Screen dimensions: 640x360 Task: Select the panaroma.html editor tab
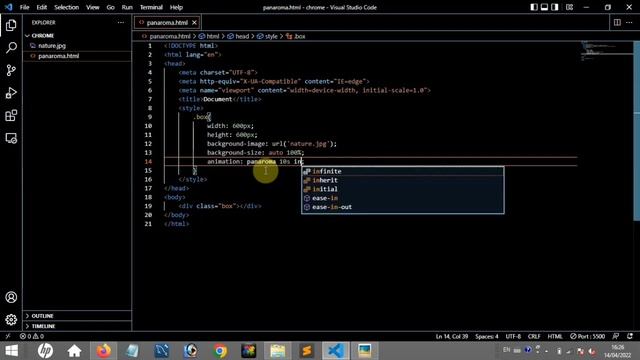[x=167, y=22]
